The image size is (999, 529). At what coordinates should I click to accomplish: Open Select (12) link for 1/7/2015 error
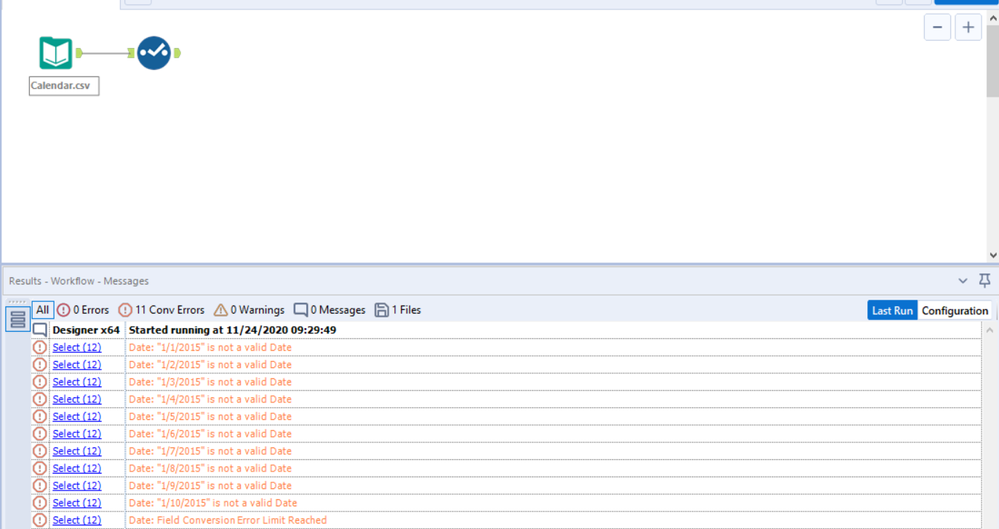pos(76,451)
